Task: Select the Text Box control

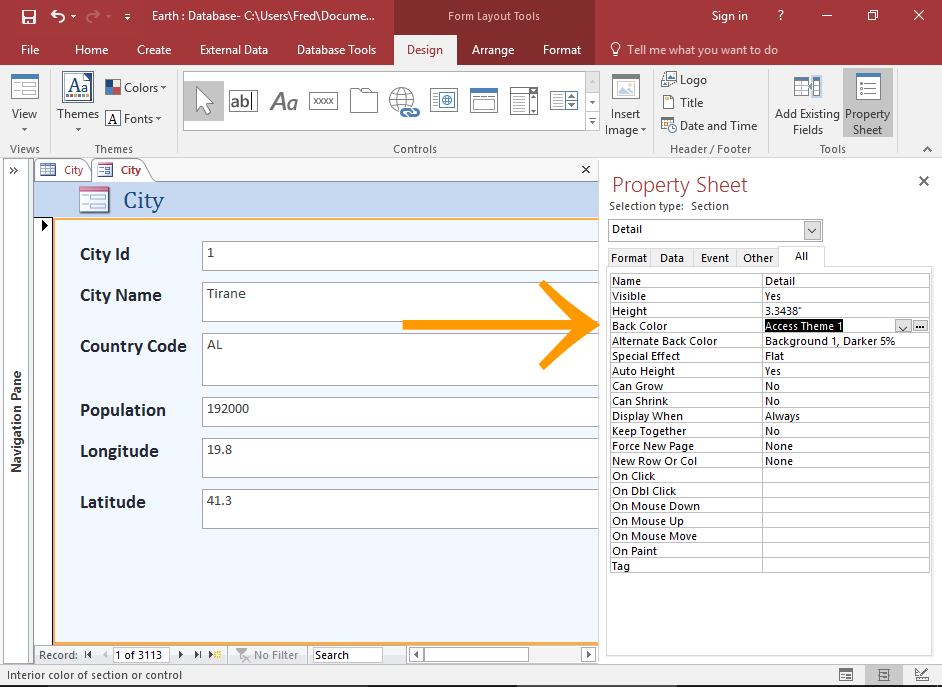Action: (x=243, y=100)
